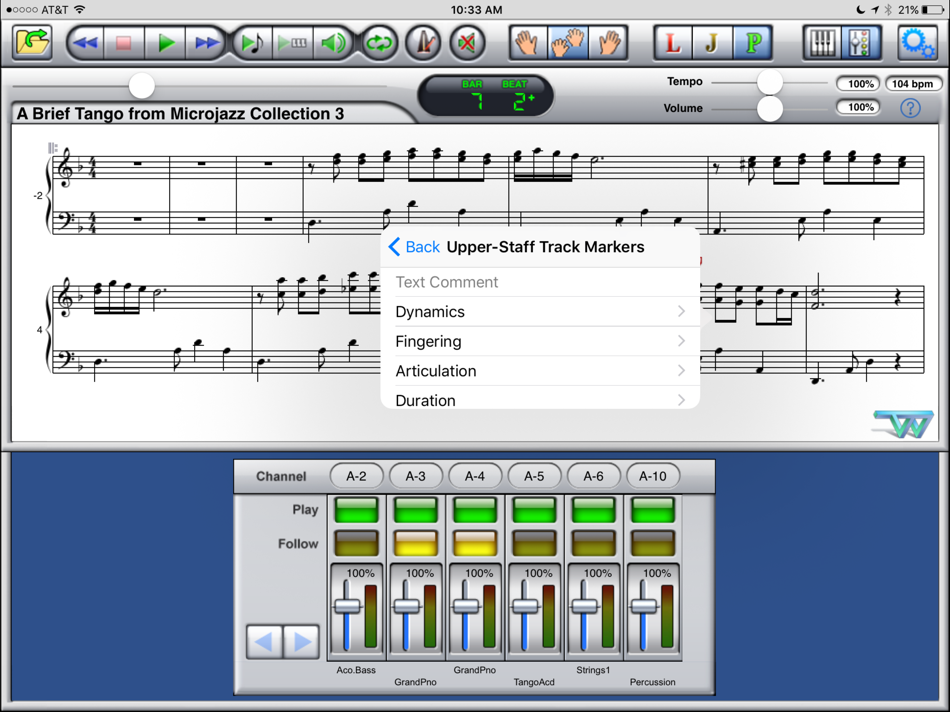Select the play-with-keyboard wait mode icon
This screenshot has height=712, width=950.
tap(293, 43)
